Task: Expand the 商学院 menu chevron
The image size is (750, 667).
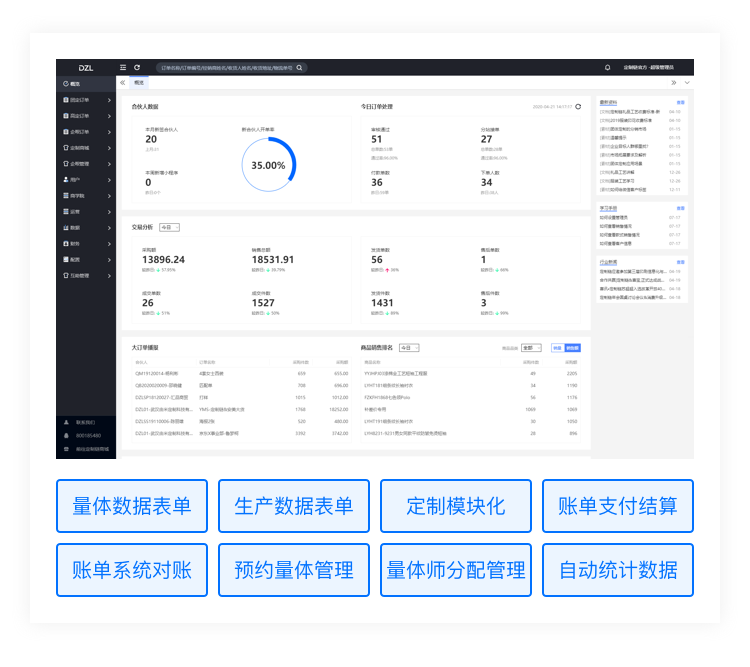Action: (x=110, y=196)
